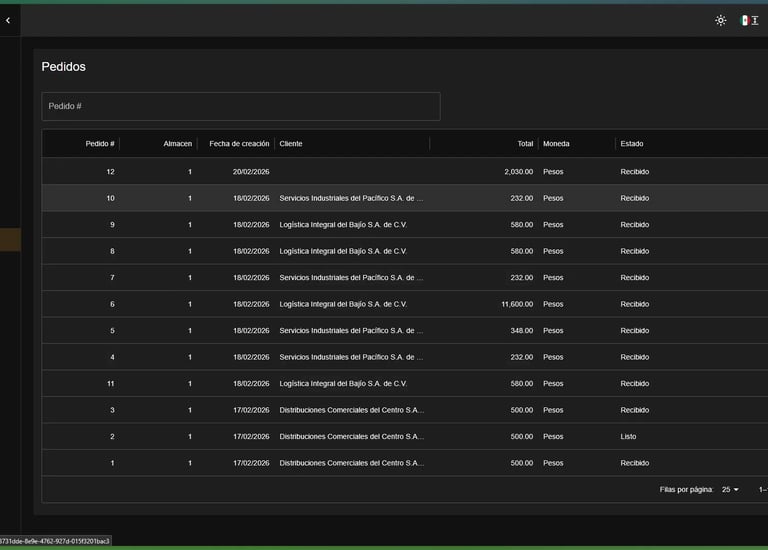Click the 11,600.00 total amount

click(x=517, y=304)
